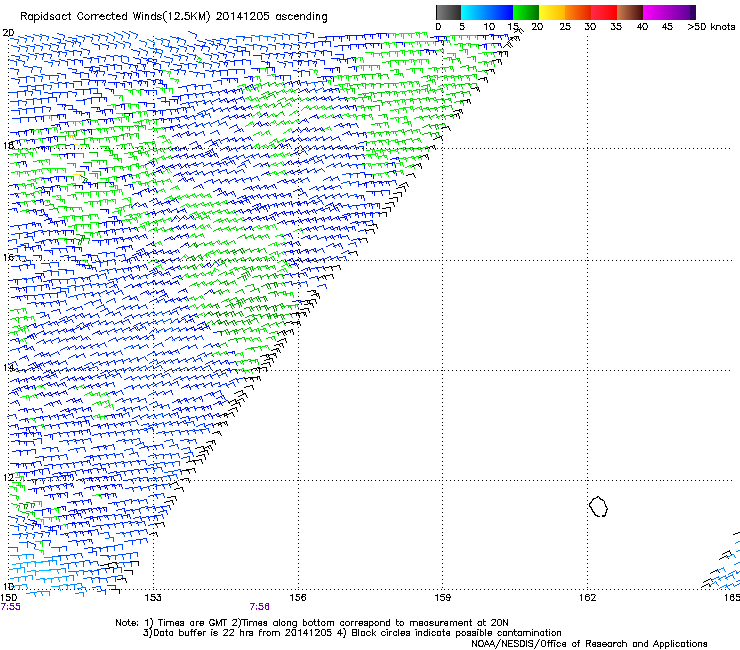Click the legend label '0'
The image size is (740, 650).
(438, 27)
